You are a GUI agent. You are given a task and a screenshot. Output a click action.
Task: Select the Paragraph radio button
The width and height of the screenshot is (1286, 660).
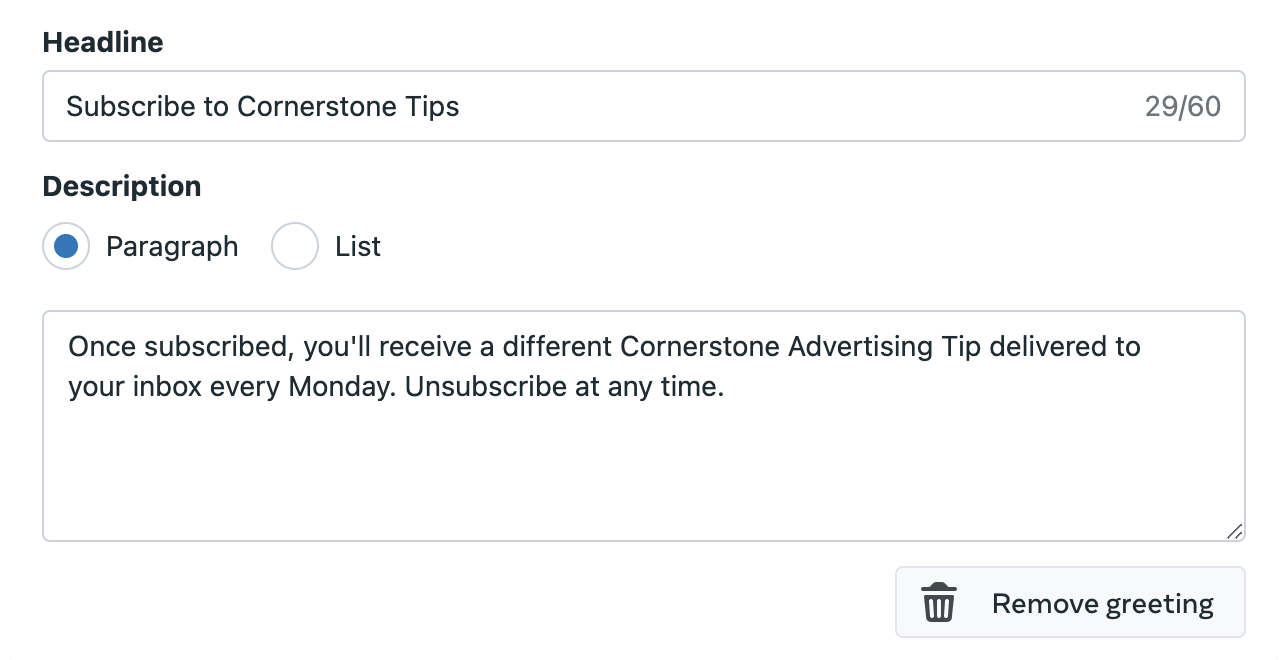point(66,247)
